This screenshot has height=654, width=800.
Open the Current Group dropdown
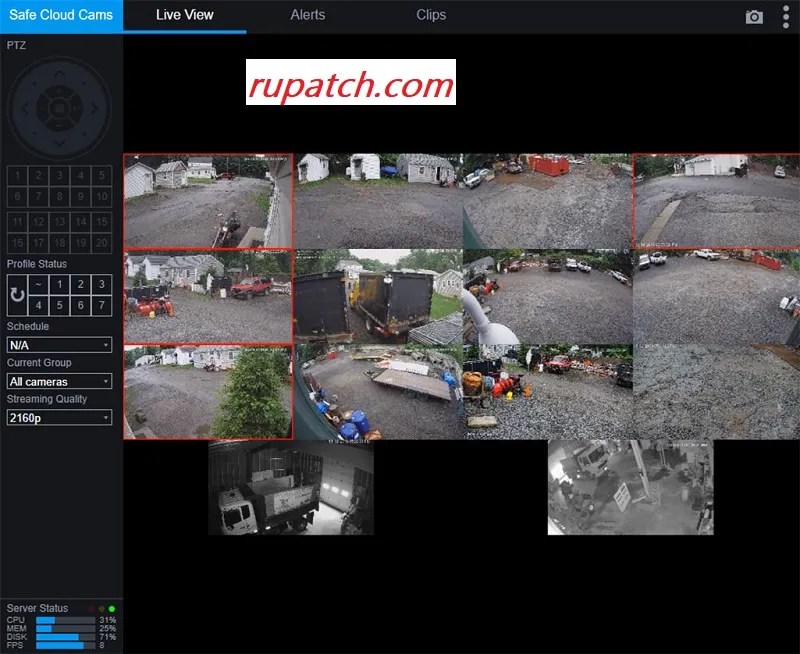pos(57,381)
